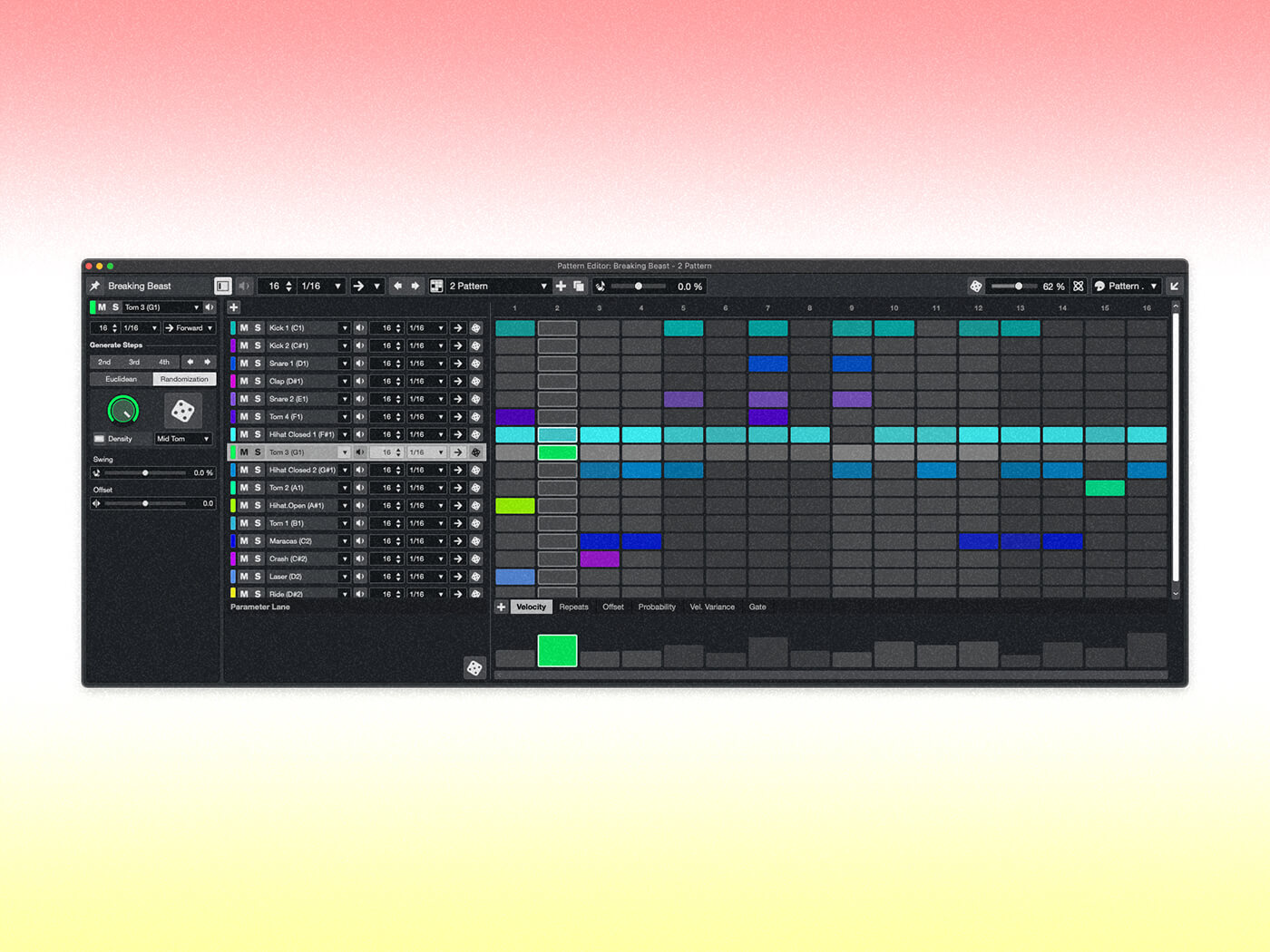Open the Pattern dropdown at the top right
The height and width of the screenshot is (952, 1270).
(1126, 286)
